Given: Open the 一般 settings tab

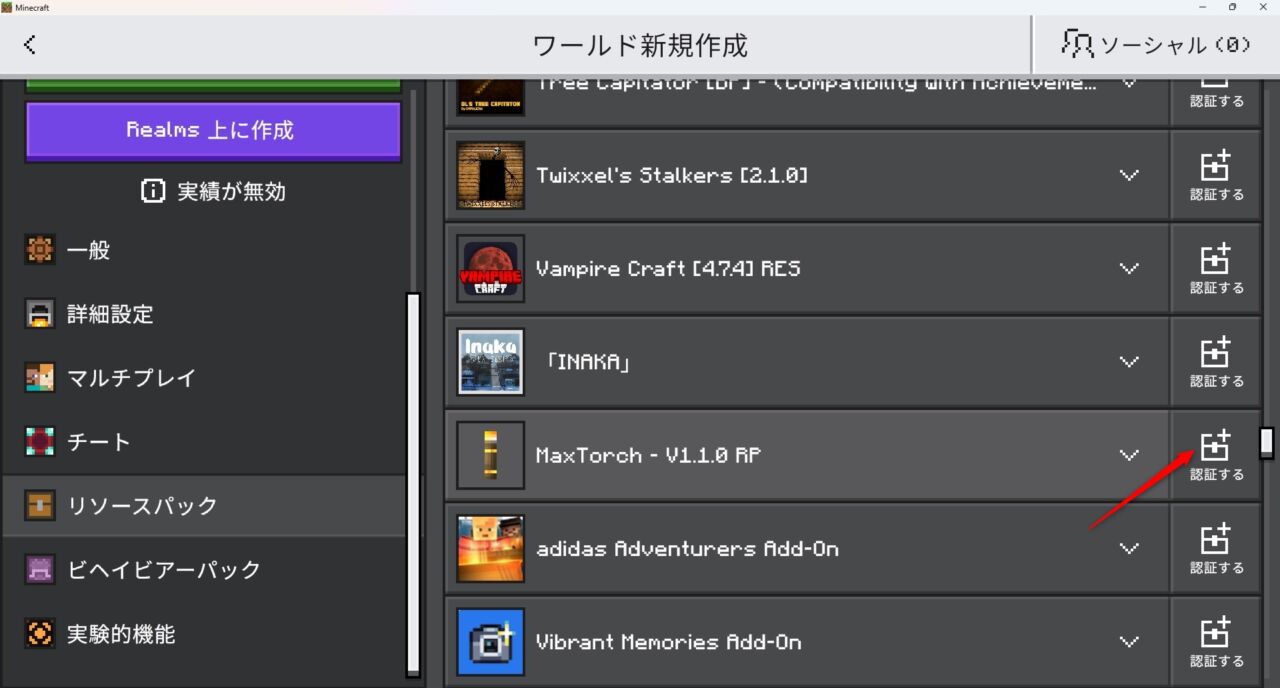Looking at the screenshot, I should coord(204,250).
